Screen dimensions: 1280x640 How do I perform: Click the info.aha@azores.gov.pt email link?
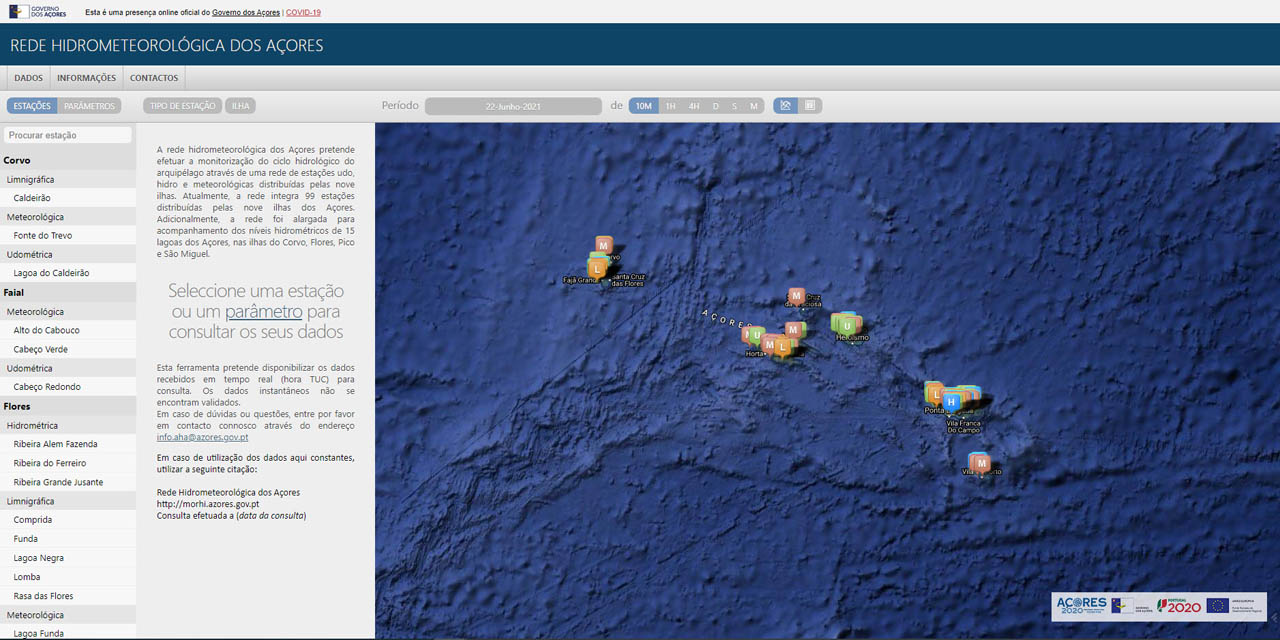(202, 437)
